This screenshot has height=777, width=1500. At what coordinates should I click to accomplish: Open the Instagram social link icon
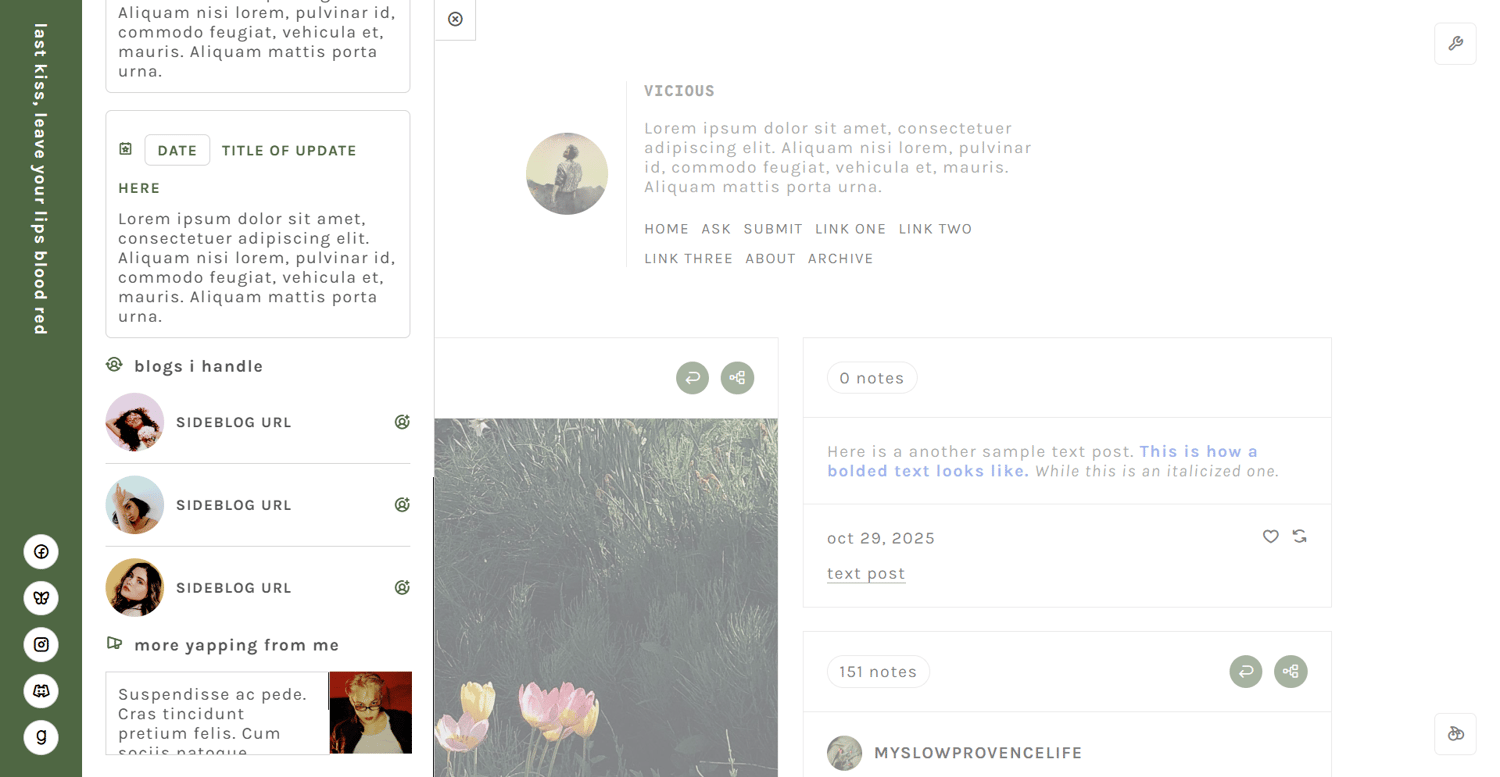[x=41, y=645]
